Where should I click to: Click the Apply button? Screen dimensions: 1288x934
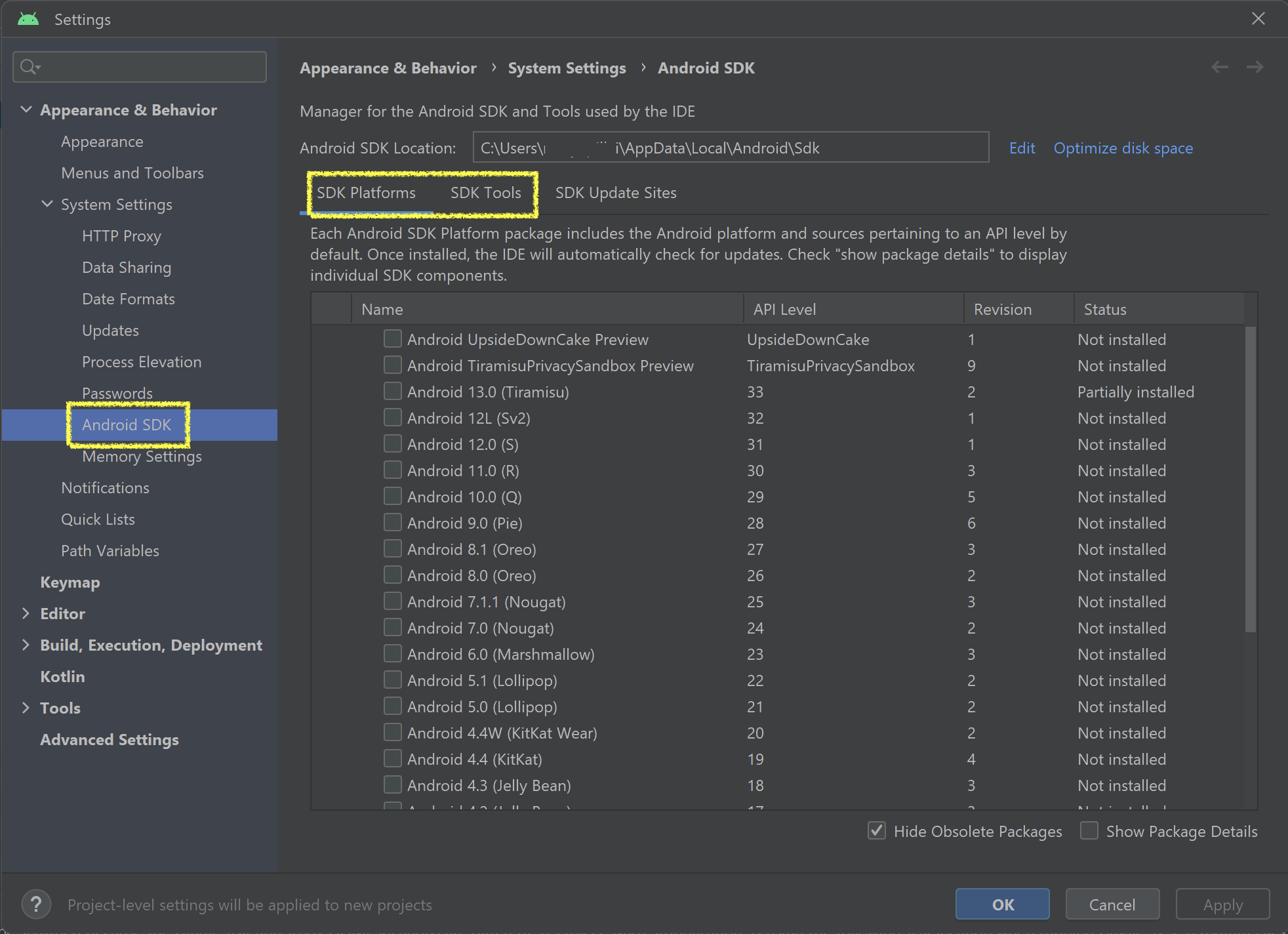click(x=1223, y=904)
